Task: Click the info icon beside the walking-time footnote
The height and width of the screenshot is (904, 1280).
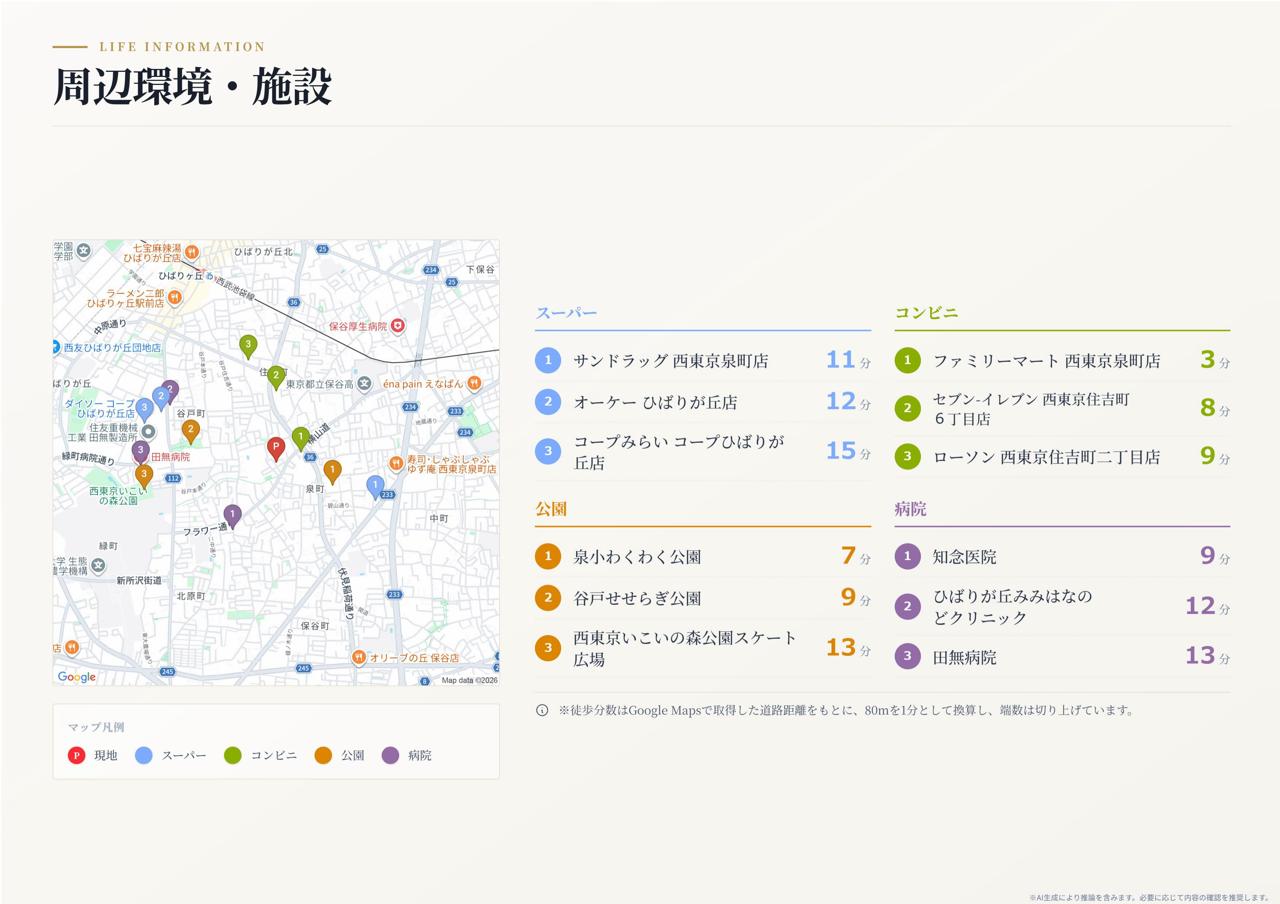Action: point(542,710)
